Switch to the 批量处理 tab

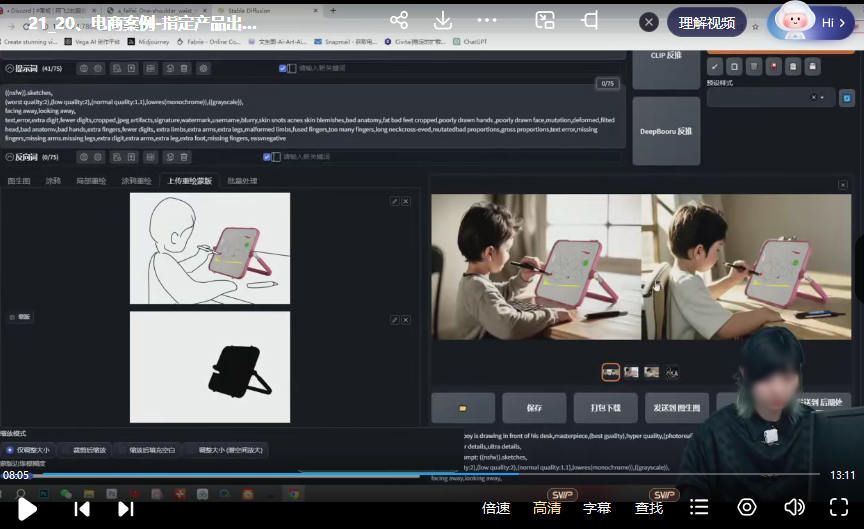tap(242, 181)
